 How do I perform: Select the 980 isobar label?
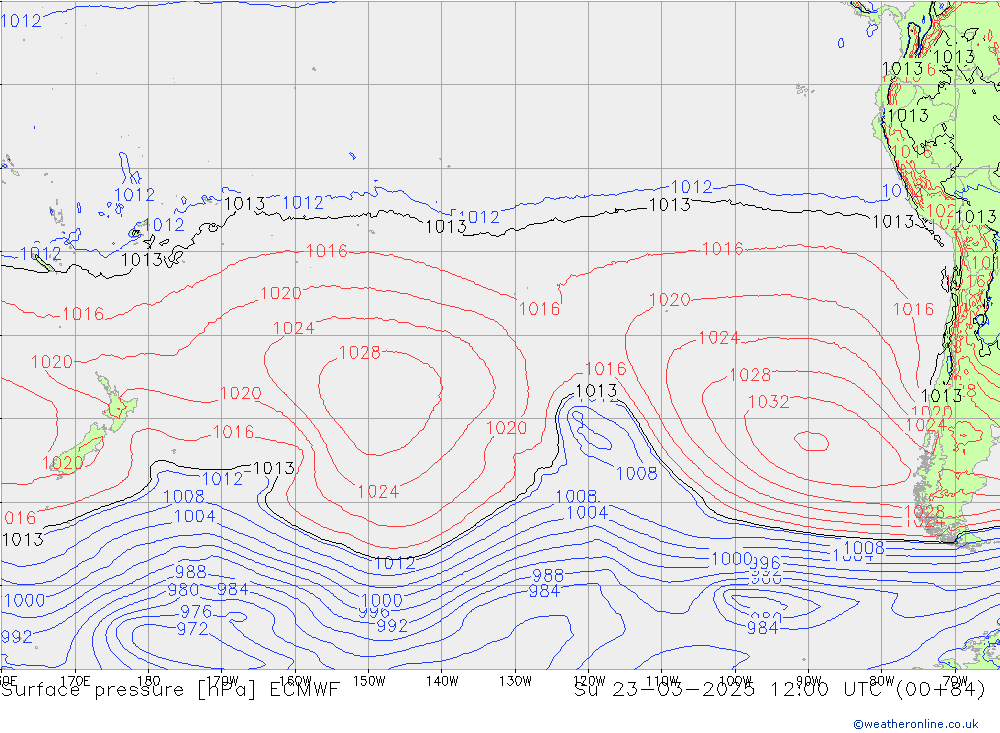[183, 589]
